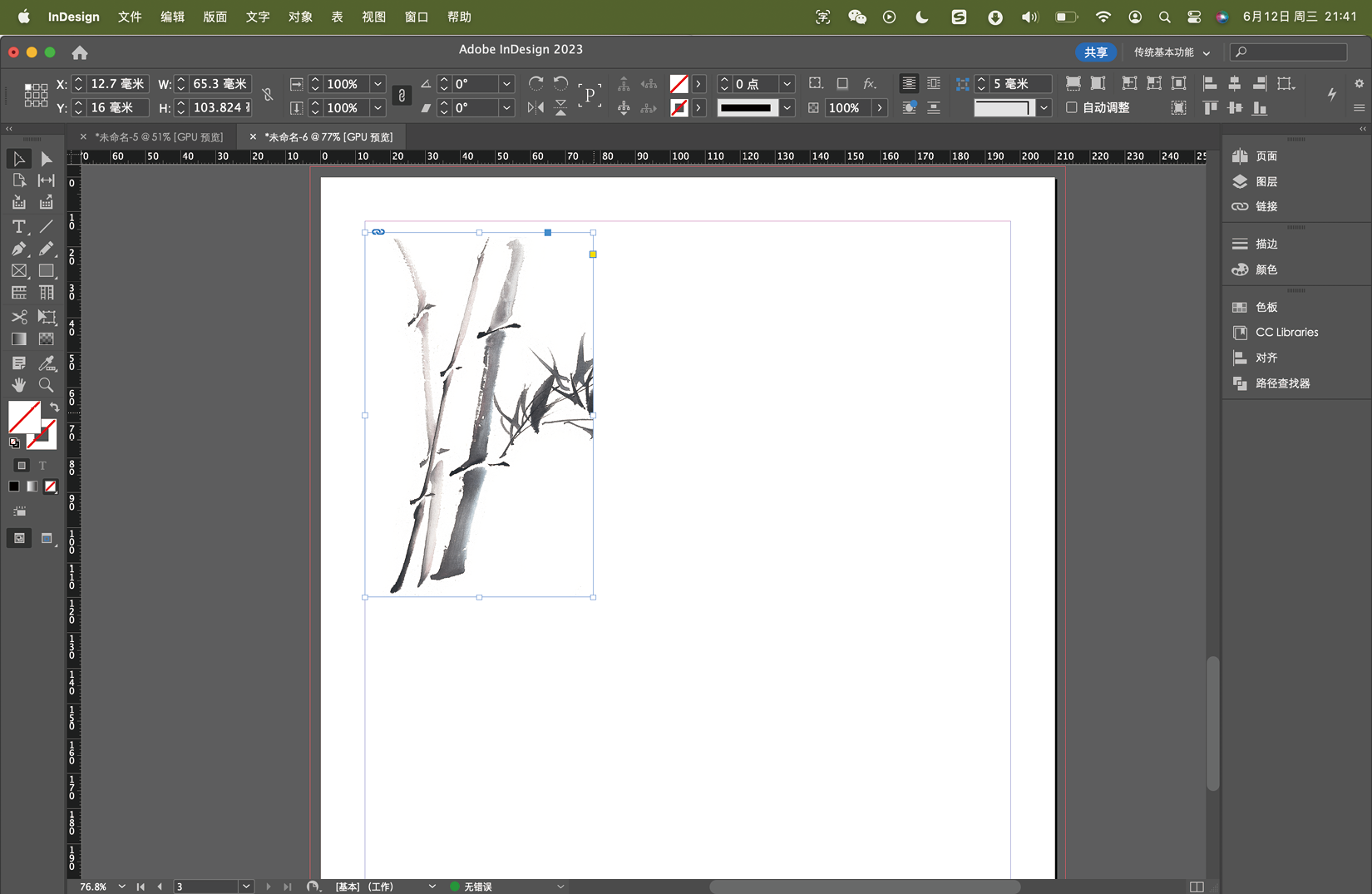1372x894 pixels.
Task: Rotate selection 90° clockwise icon
Action: [535, 83]
